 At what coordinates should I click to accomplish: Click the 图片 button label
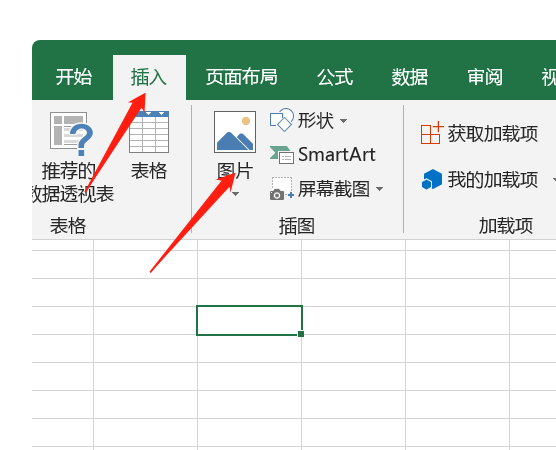(235, 171)
